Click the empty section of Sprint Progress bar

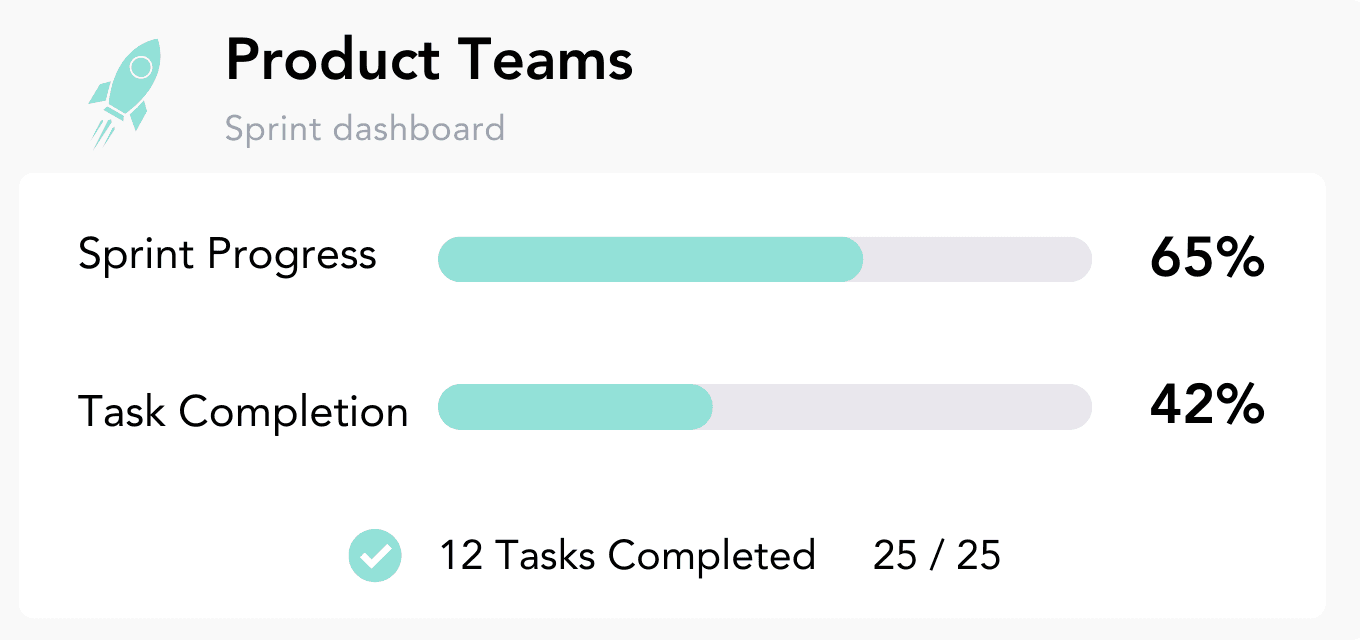click(980, 259)
